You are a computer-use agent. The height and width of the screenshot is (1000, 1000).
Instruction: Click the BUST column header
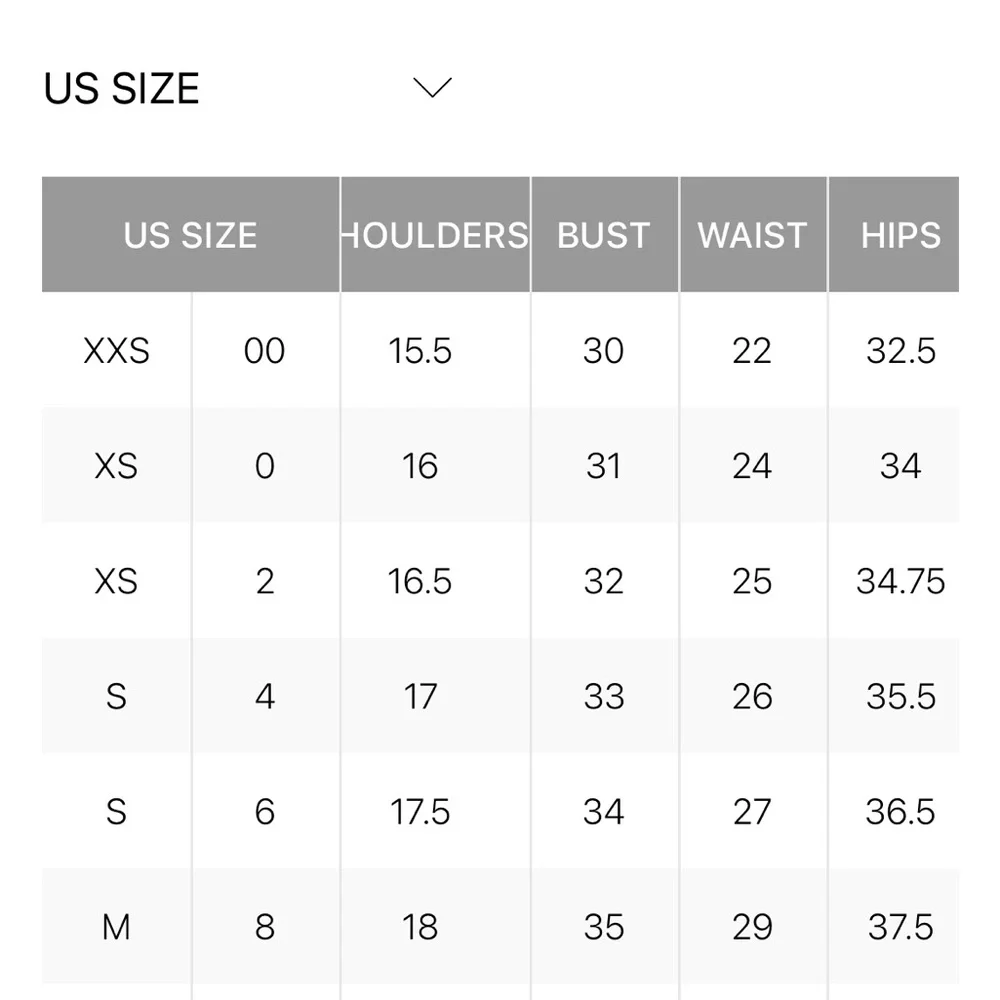(x=604, y=235)
